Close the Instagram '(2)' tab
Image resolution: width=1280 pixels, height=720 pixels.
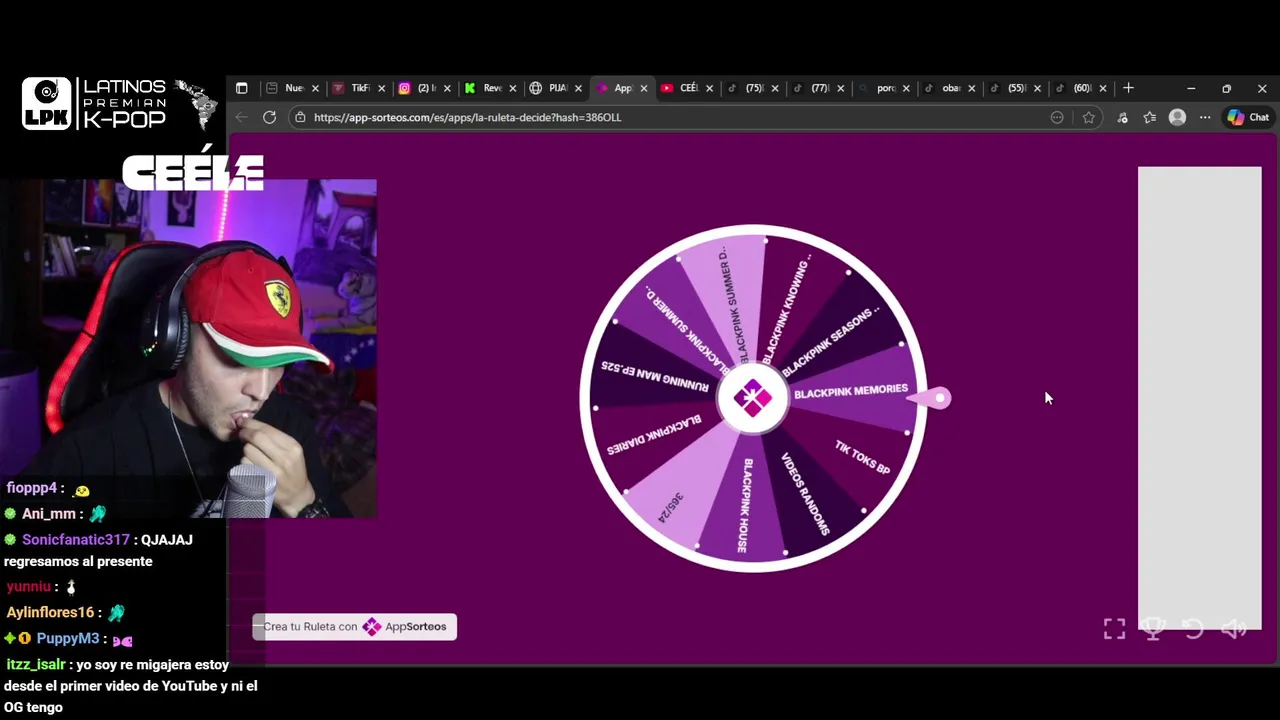[x=447, y=88]
